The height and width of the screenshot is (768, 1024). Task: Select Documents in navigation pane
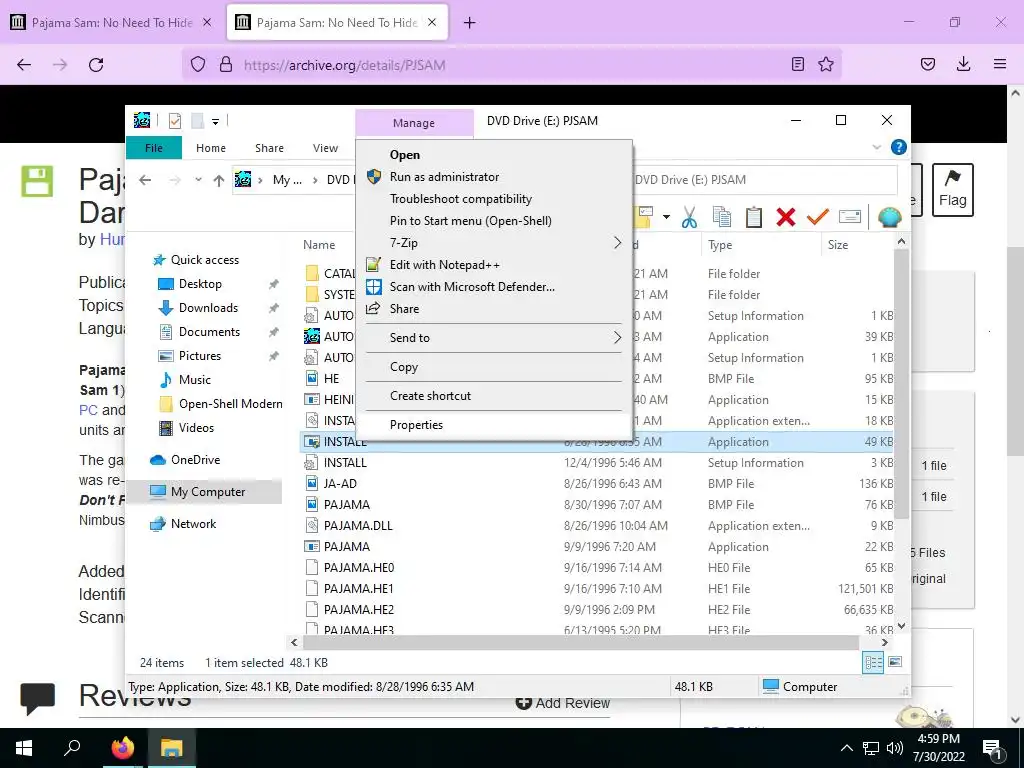pos(209,332)
